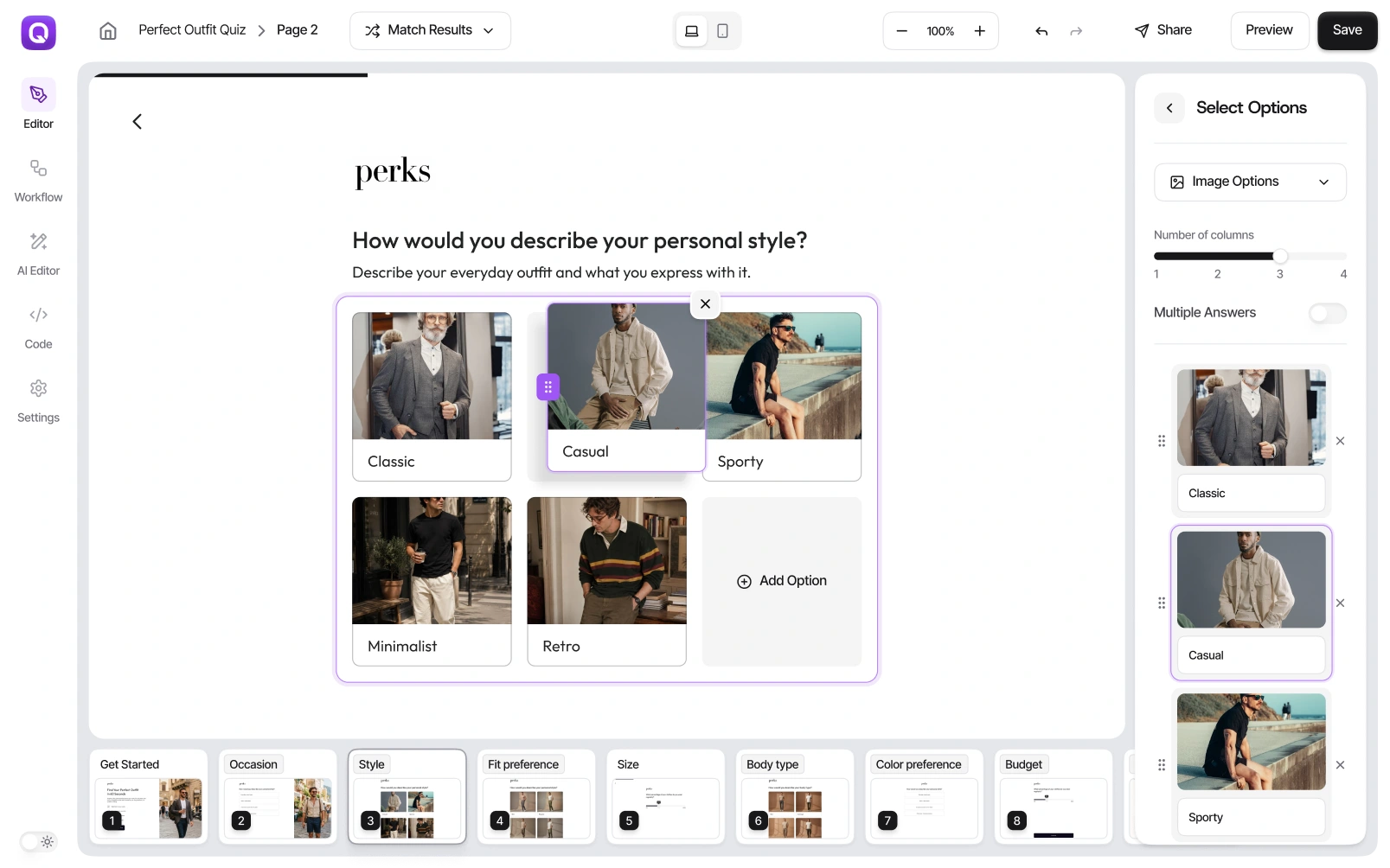The width and height of the screenshot is (1390, 868).
Task: Click the Perfect Outfit Quiz breadcrumb
Action: tap(192, 30)
